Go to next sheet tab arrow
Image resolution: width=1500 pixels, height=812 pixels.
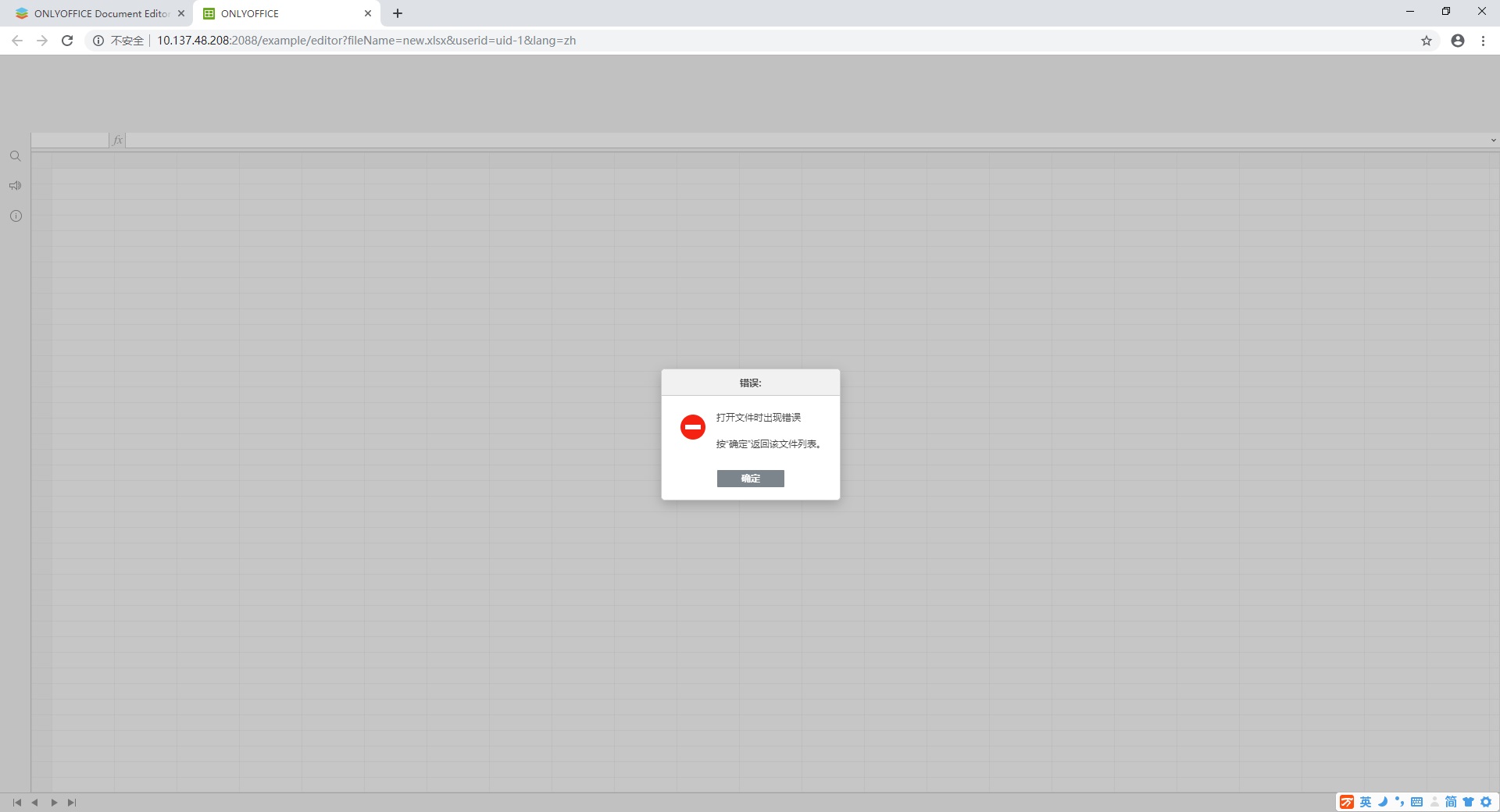point(54,803)
